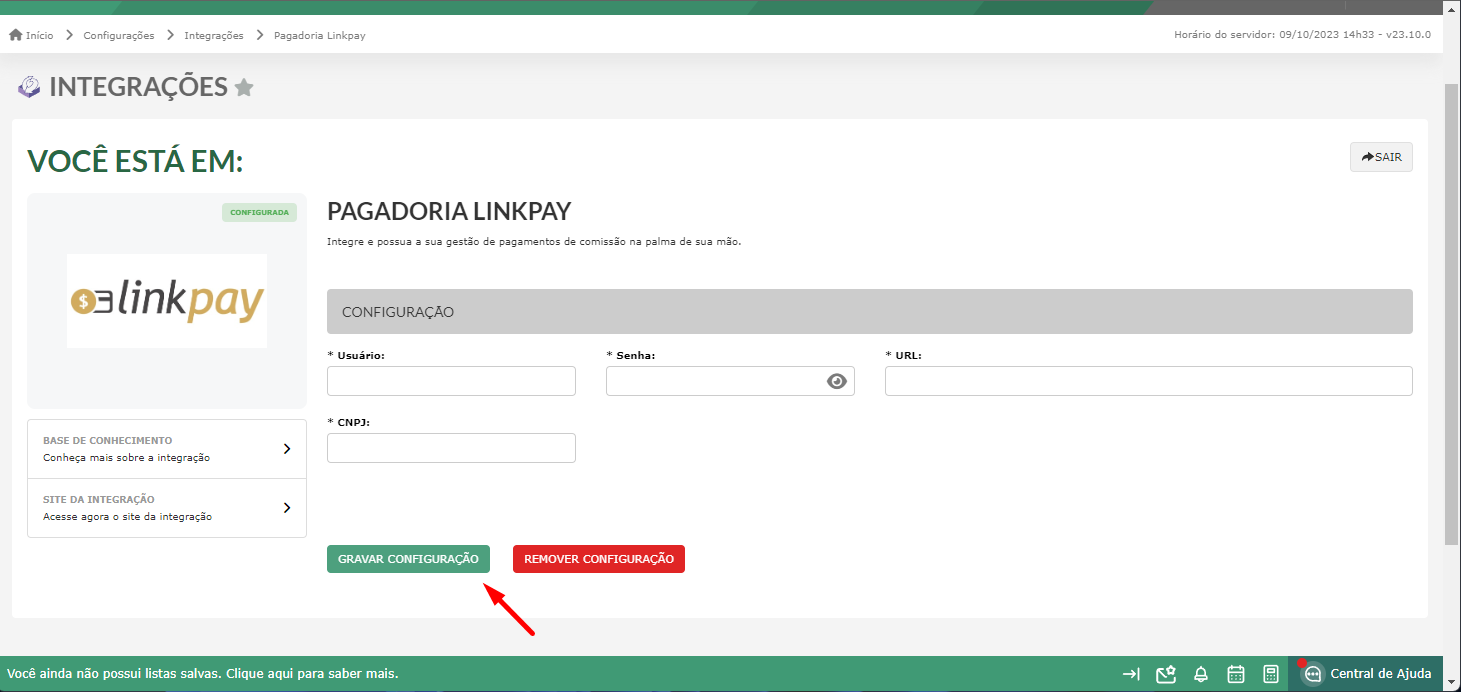This screenshot has width=1461, height=692.
Task: Click the Sair button
Action: [1381, 157]
